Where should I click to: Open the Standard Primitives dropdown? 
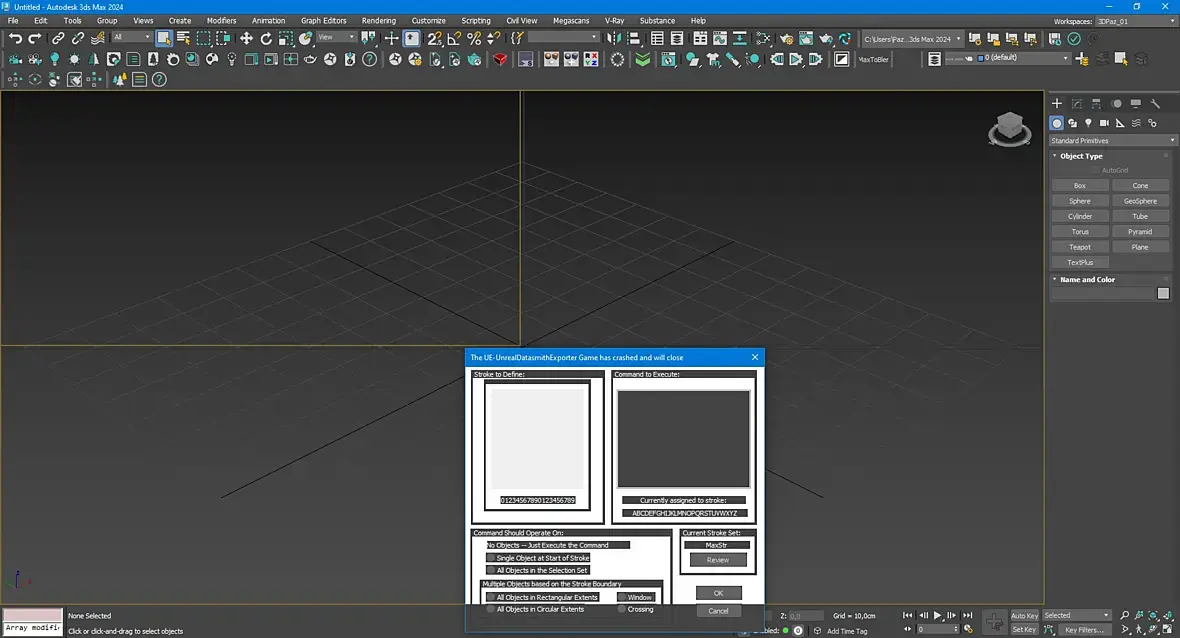[x=1110, y=141]
